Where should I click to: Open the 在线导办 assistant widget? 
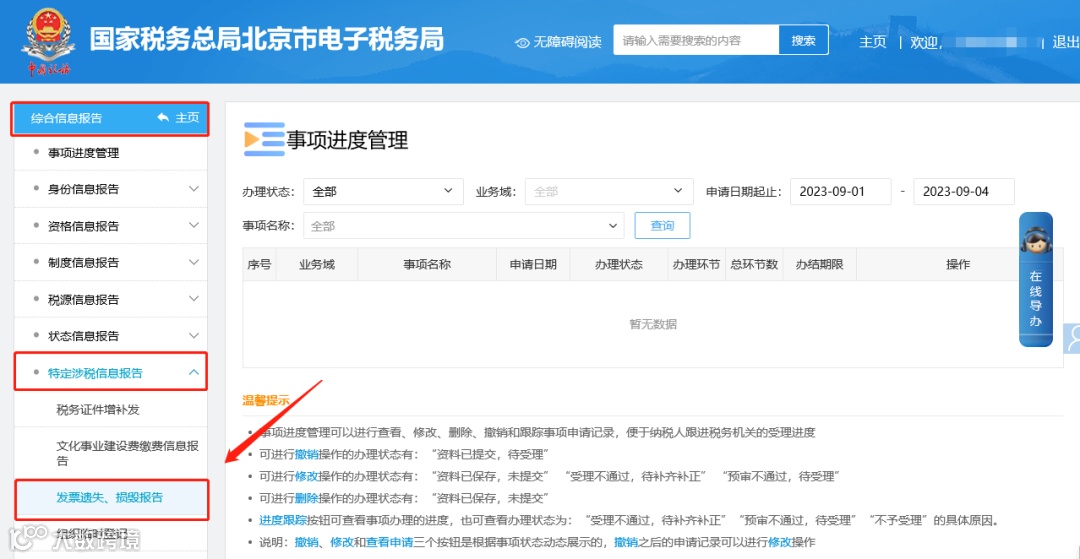click(x=1035, y=279)
